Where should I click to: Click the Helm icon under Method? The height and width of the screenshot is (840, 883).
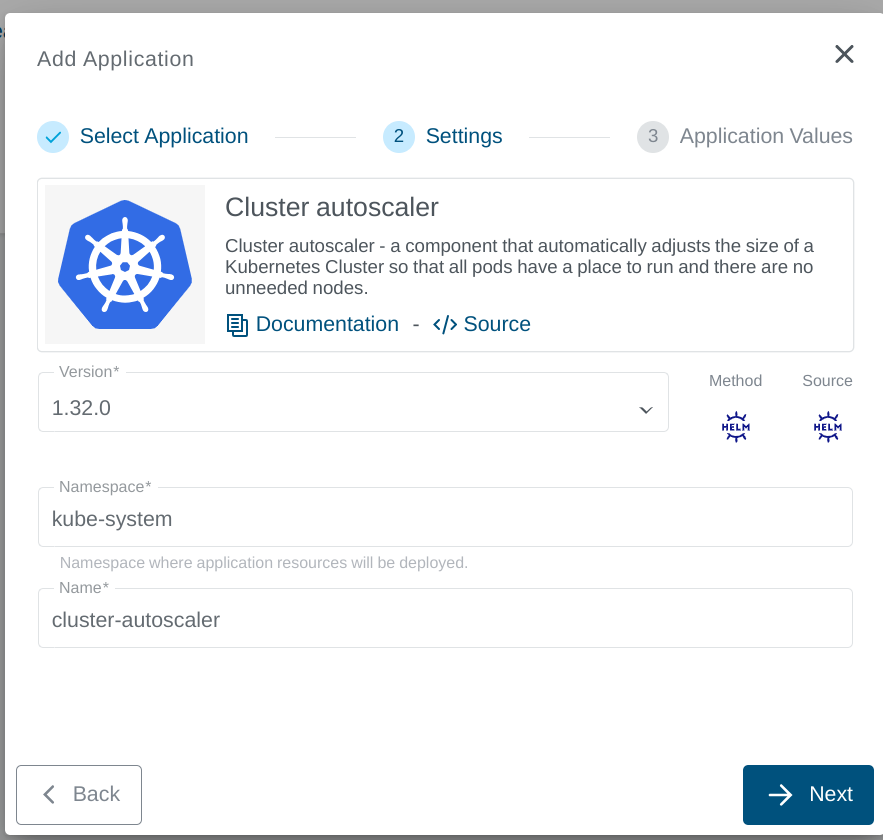736,425
